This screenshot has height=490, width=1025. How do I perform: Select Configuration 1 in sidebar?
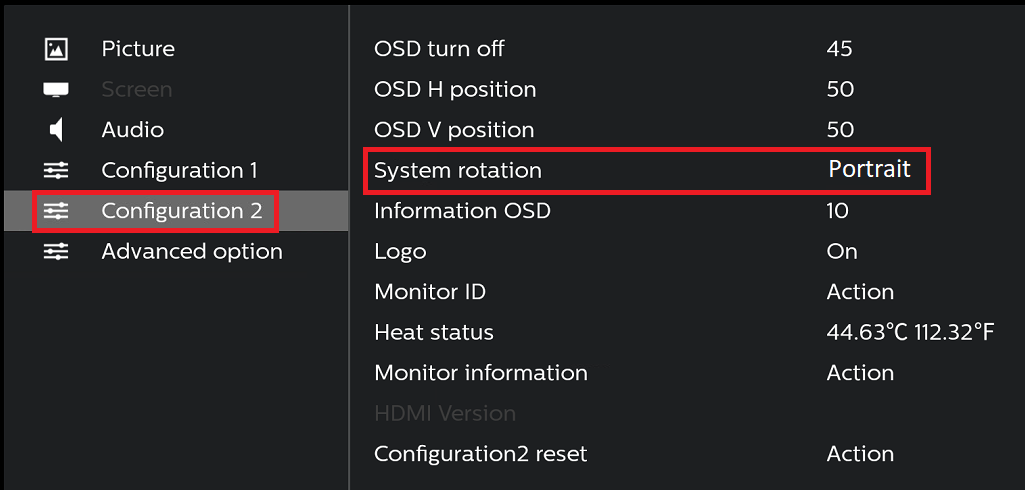click(179, 170)
